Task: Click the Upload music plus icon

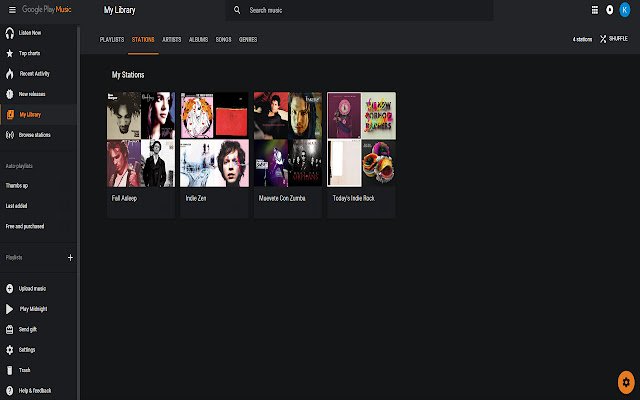Action: point(10,289)
